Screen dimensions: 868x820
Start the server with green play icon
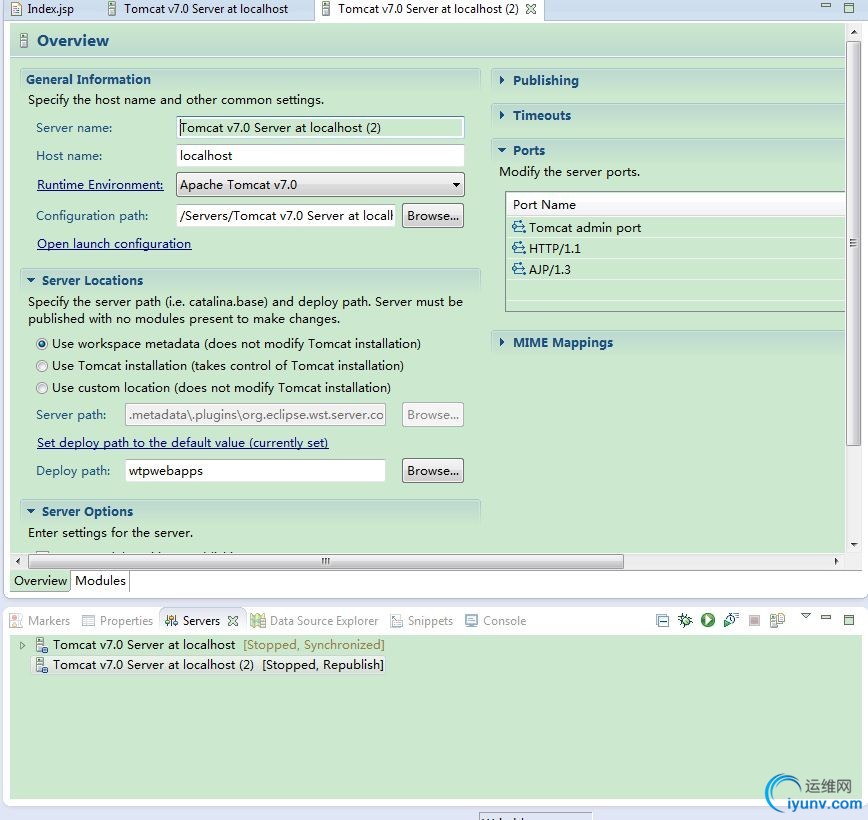[x=707, y=620]
